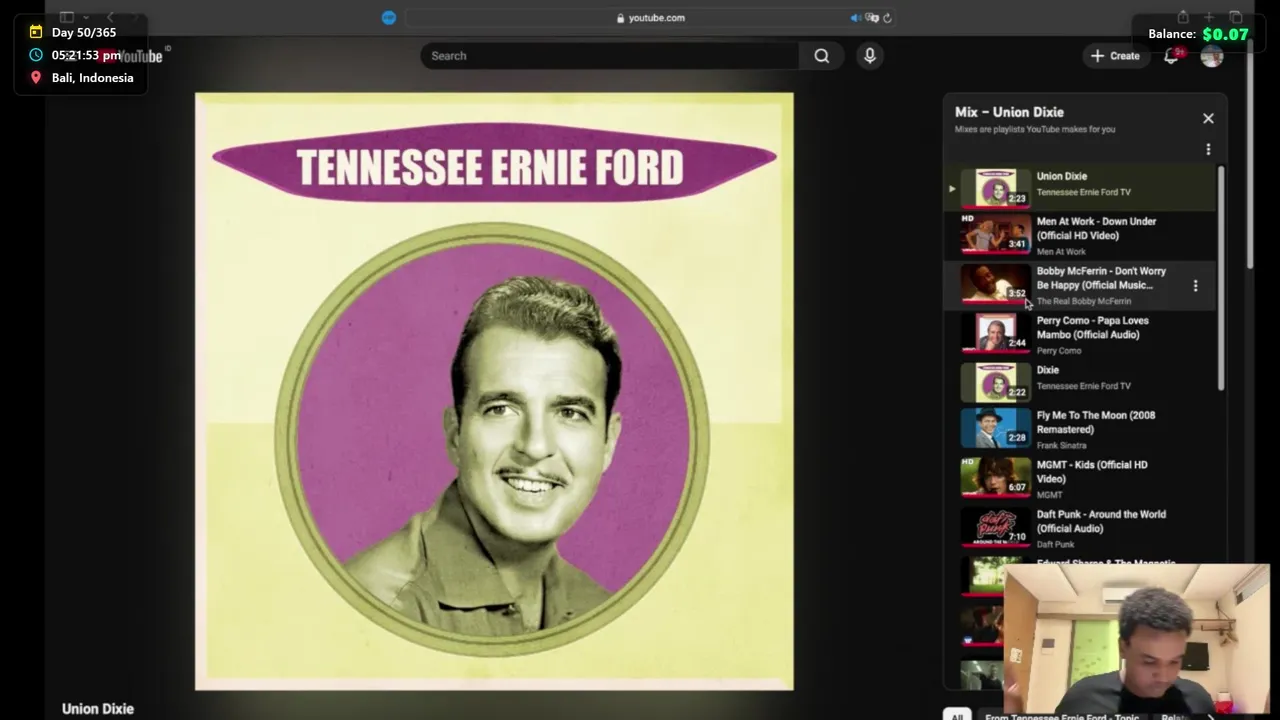1280x720 pixels.
Task: Click 'Frank Sinatra' channel name in the mix
Action: 1061,445
